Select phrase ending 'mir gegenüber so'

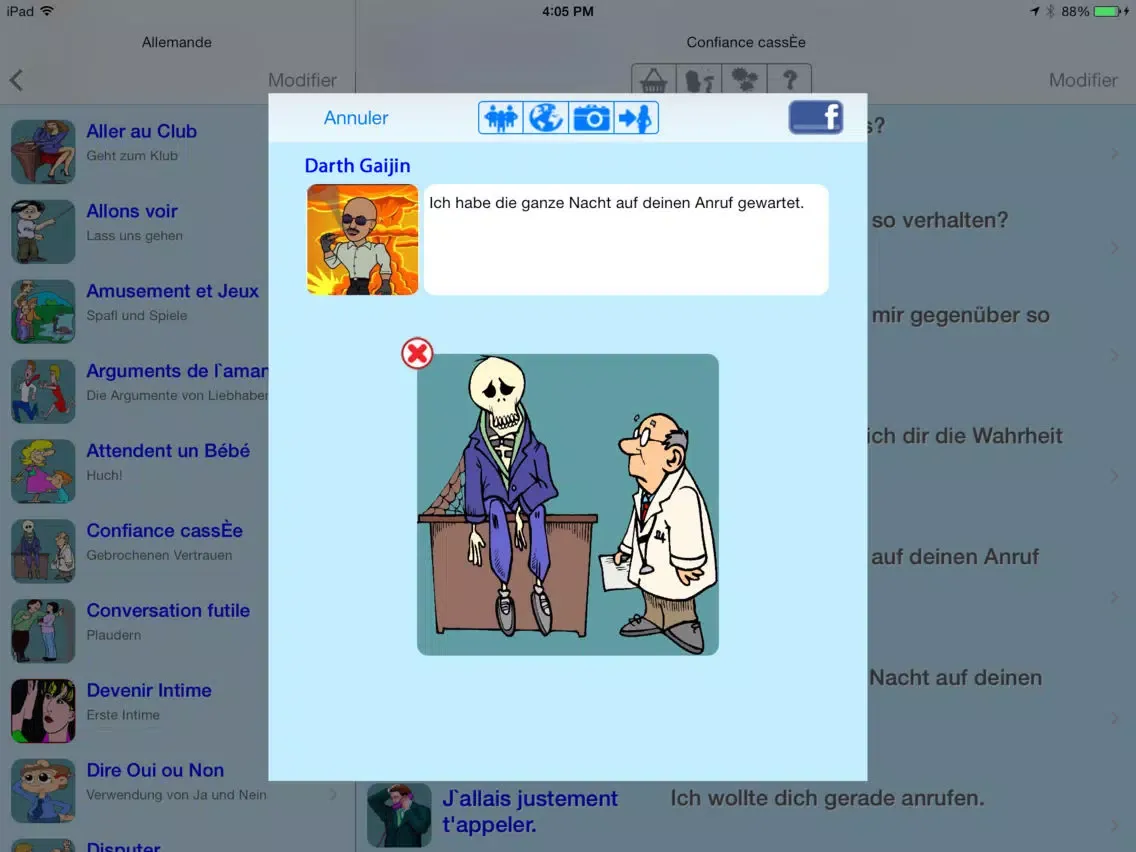click(961, 315)
